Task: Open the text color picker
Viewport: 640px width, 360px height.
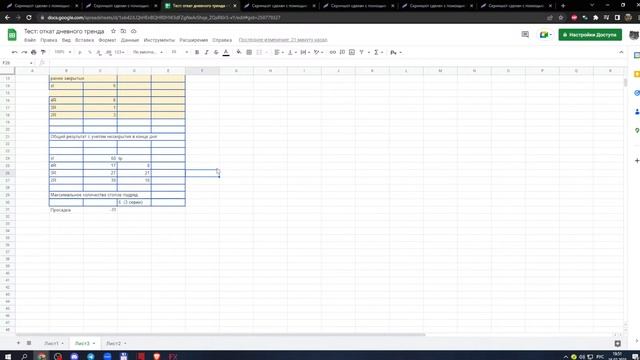Action: [x=226, y=52]
